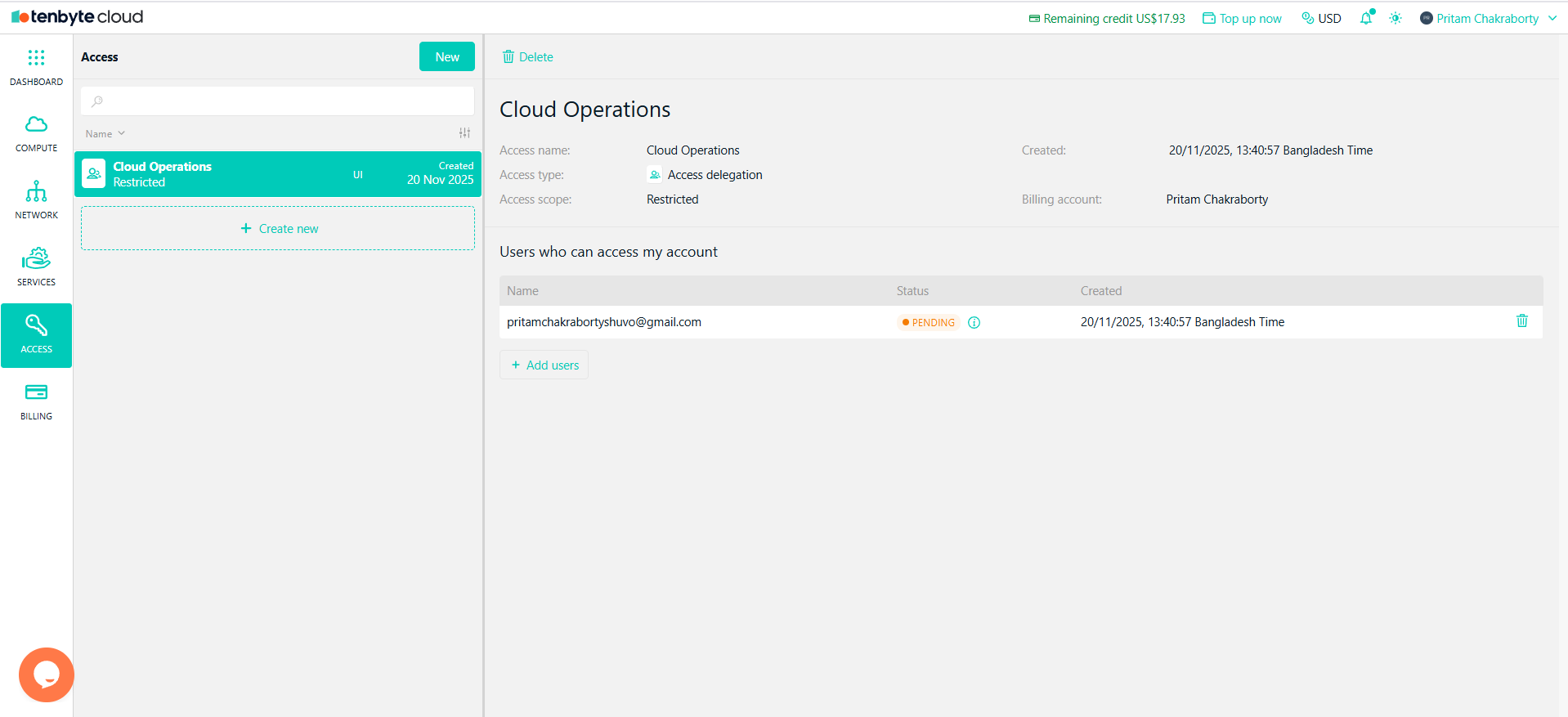Viewport: 1568px width, 717px height.
Task: Click the tenbyte cloud logo
Action: point(78,17)
